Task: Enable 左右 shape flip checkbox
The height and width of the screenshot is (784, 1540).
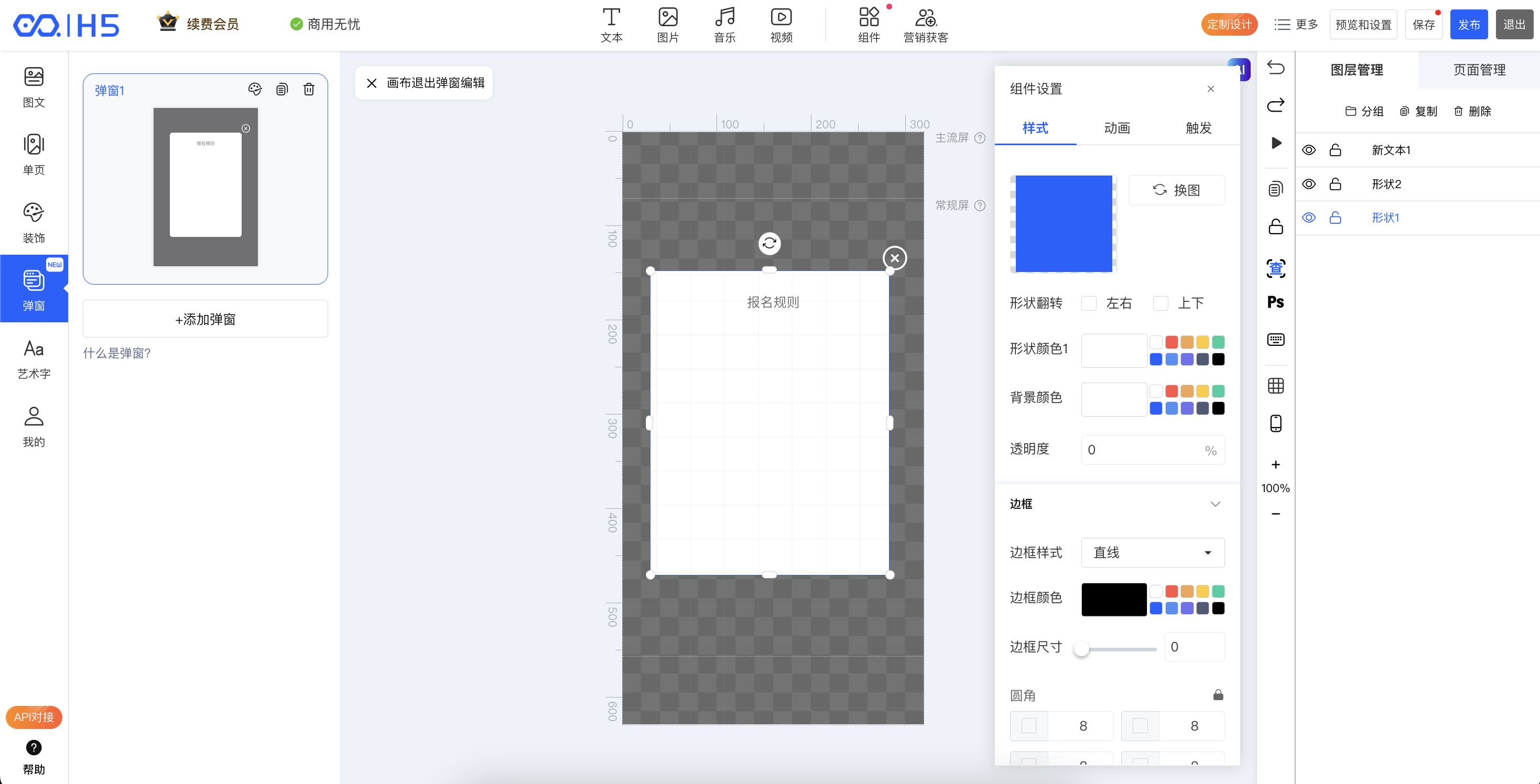Action: coord(1089,303)
